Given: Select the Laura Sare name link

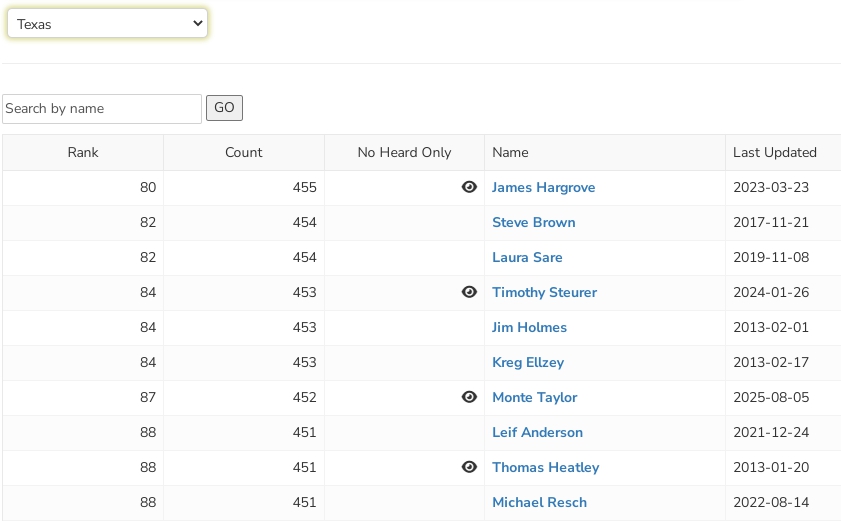Looking at the screenshot, I should (x=527, y=258).
